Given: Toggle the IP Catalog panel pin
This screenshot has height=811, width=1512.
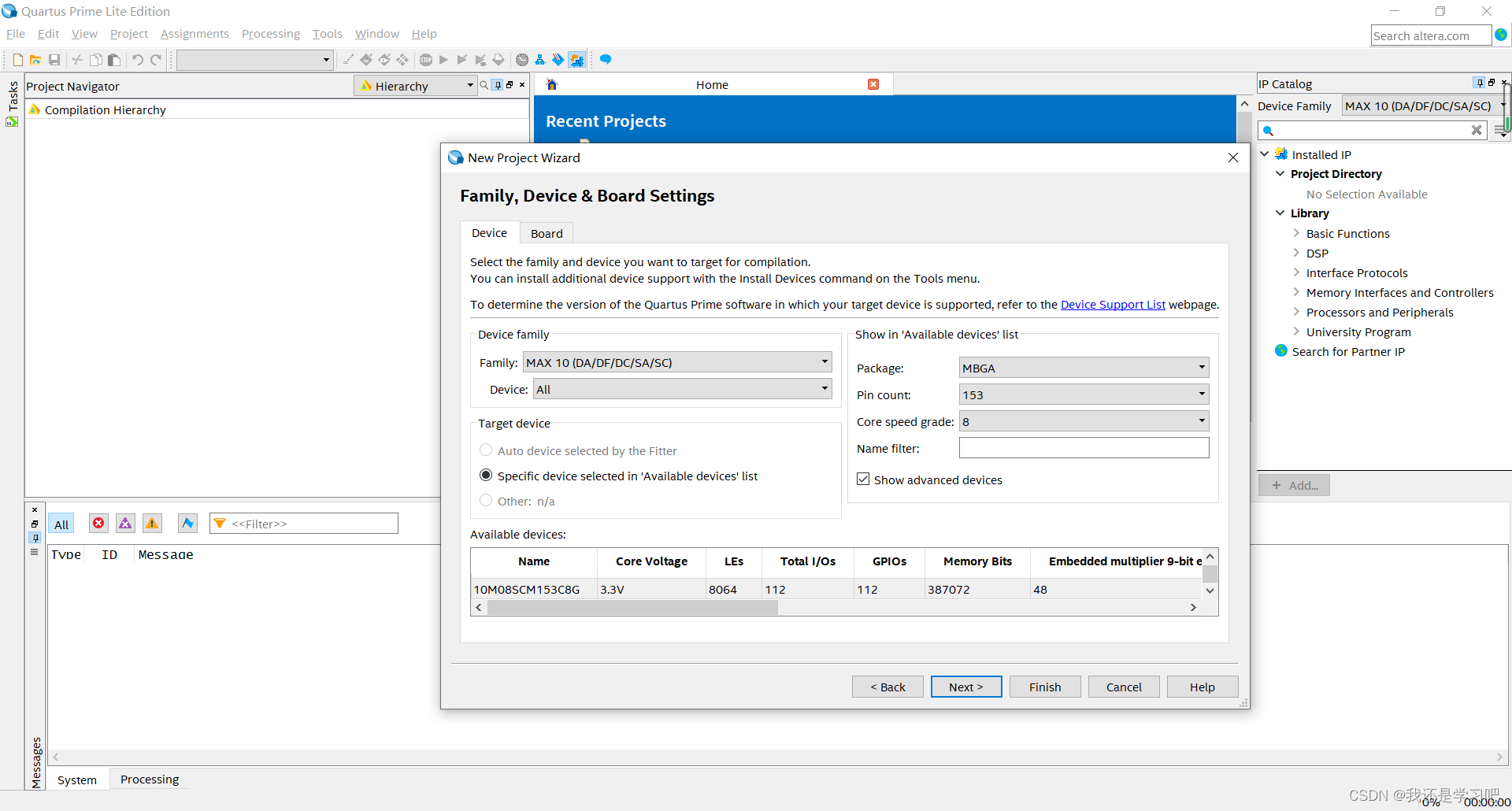Looking at the screenshot, I should pyautogui.click(x=1480, y=83).
